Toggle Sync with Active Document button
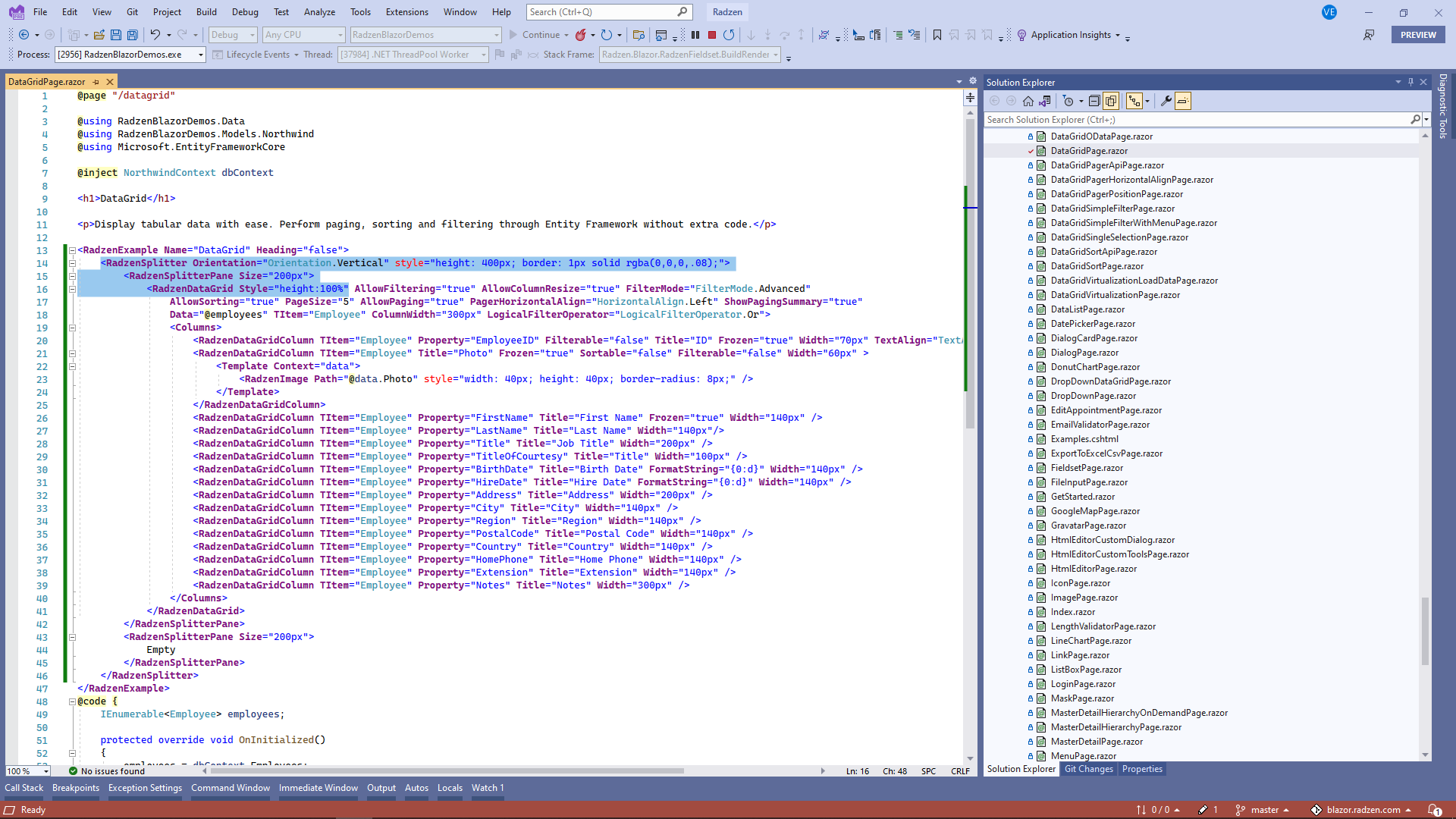 pyautogui.click(x=1134, y=101)
